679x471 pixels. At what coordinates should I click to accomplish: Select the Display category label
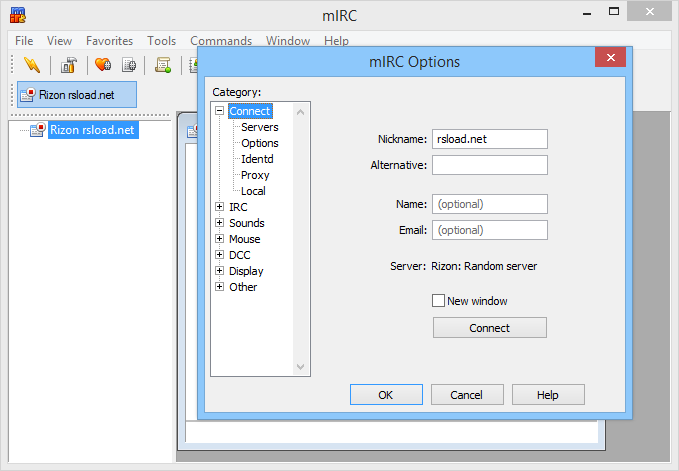click(246, 271)
